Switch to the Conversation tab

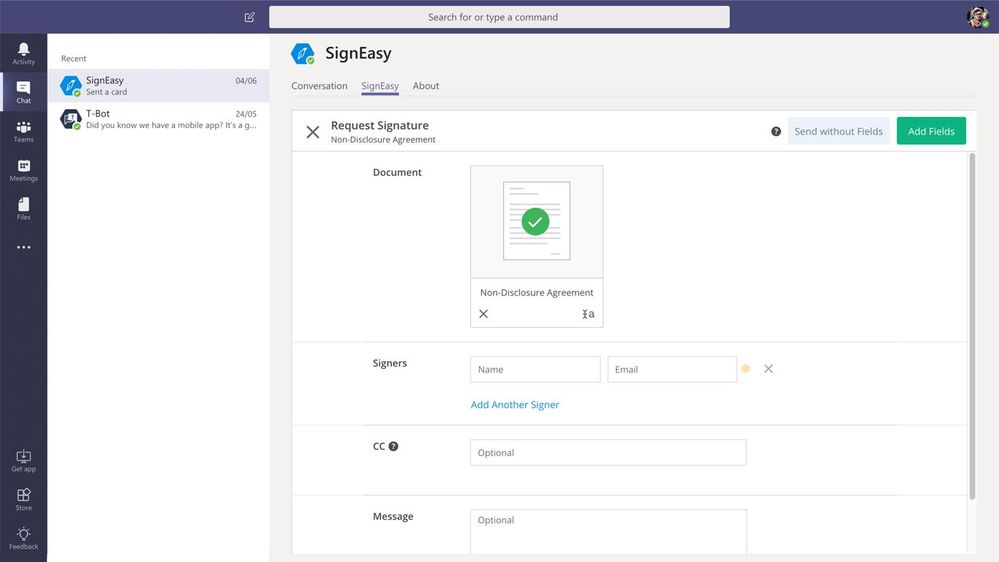point(319,86)
